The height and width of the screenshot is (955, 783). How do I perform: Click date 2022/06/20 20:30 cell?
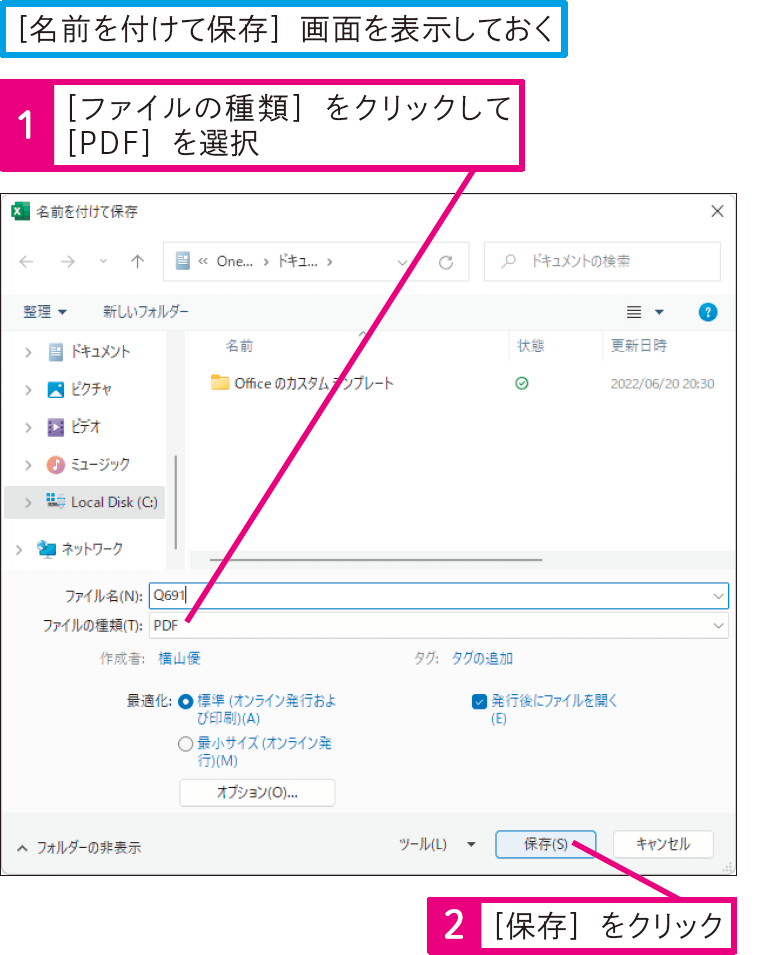662,384
